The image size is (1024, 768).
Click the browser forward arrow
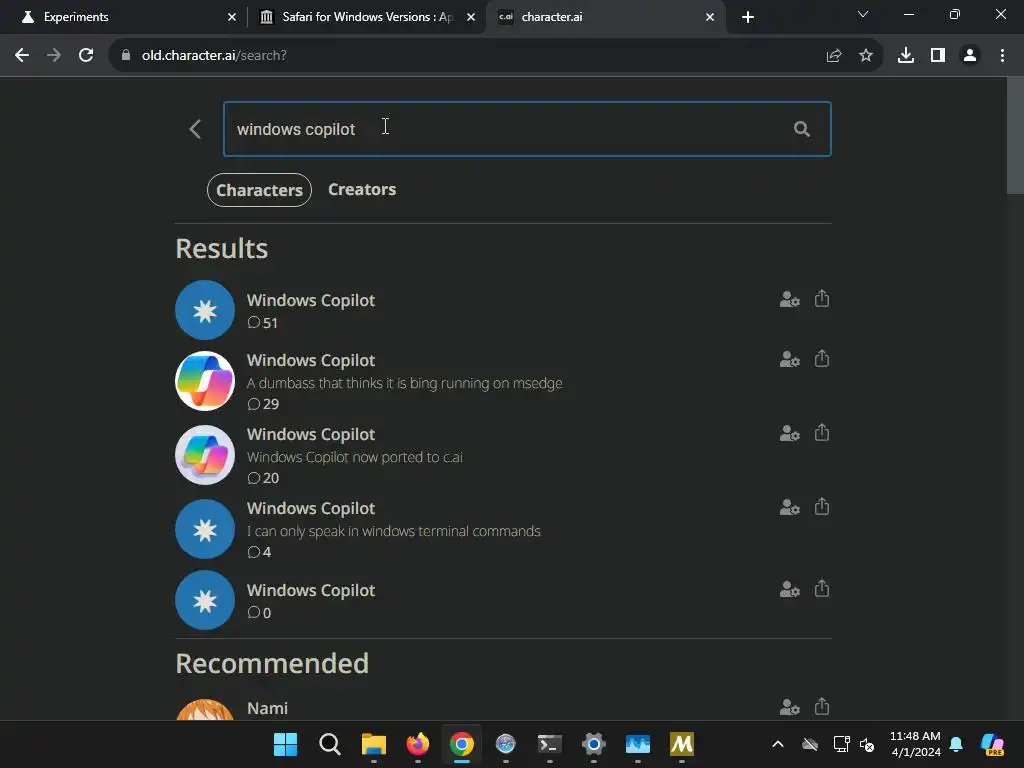(x=54, y=56)
